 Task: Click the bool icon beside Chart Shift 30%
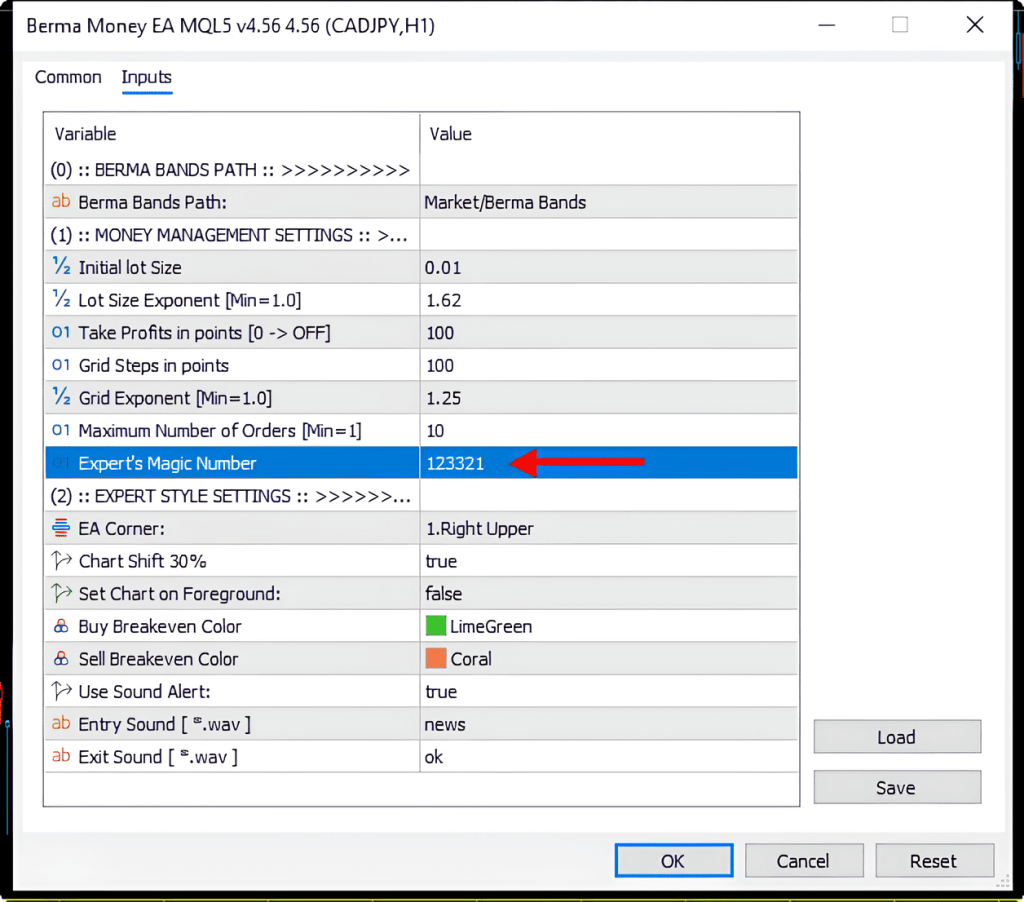click(x=61, y=560)
